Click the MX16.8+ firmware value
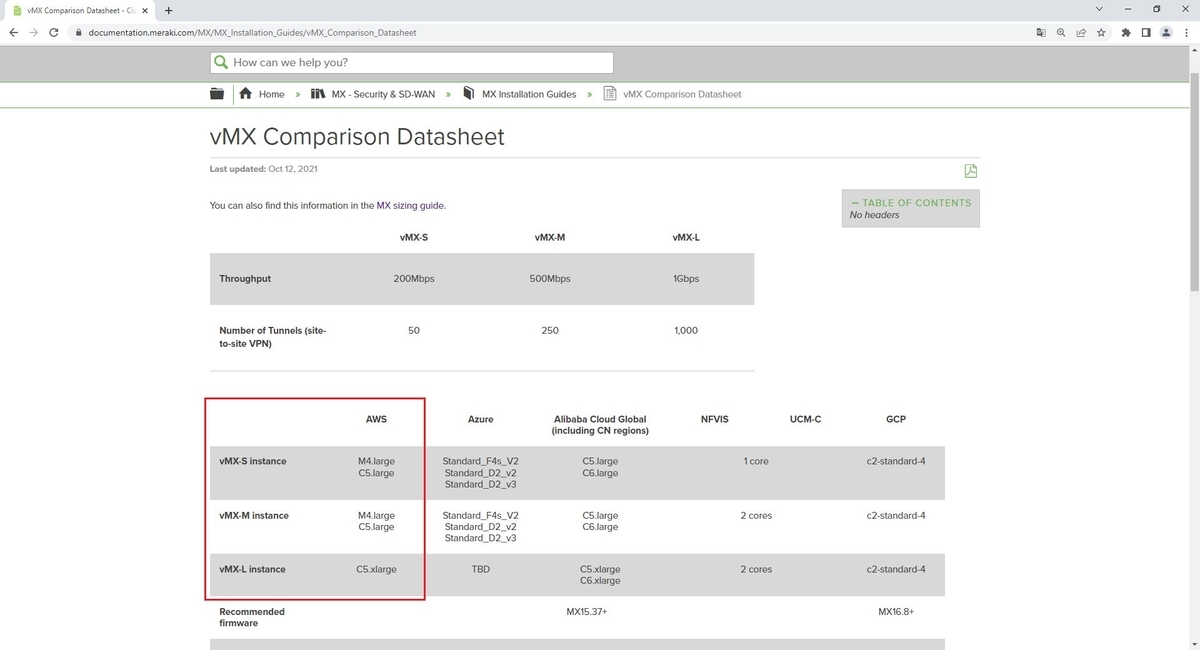 [896, 612]
